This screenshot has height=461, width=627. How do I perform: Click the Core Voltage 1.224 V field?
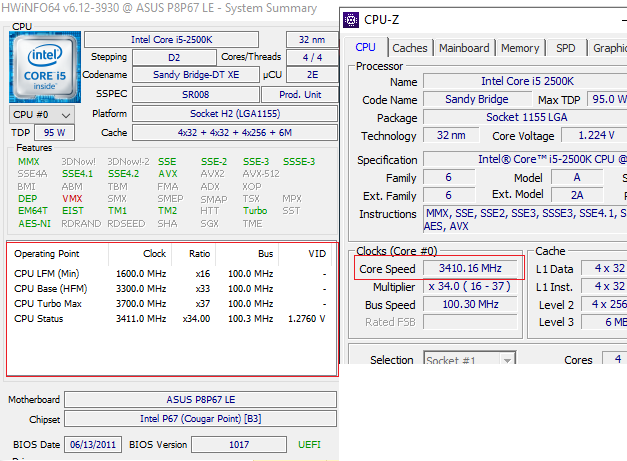594,136
